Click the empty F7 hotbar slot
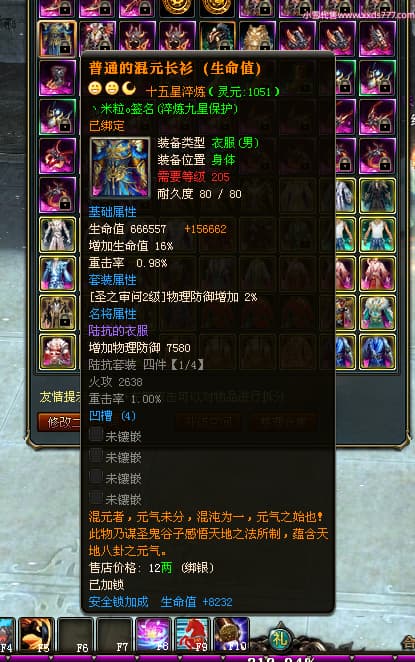This screenshot has width=415, height=662. (114, 635)
